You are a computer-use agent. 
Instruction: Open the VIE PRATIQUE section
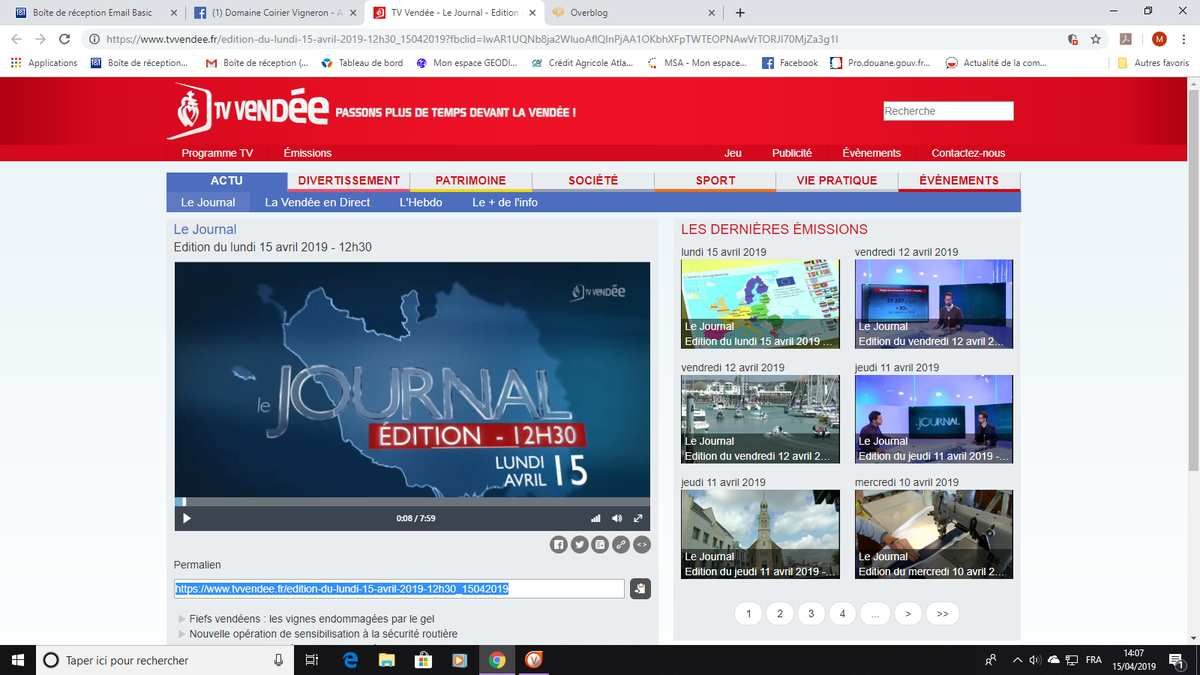click(837, 181)
